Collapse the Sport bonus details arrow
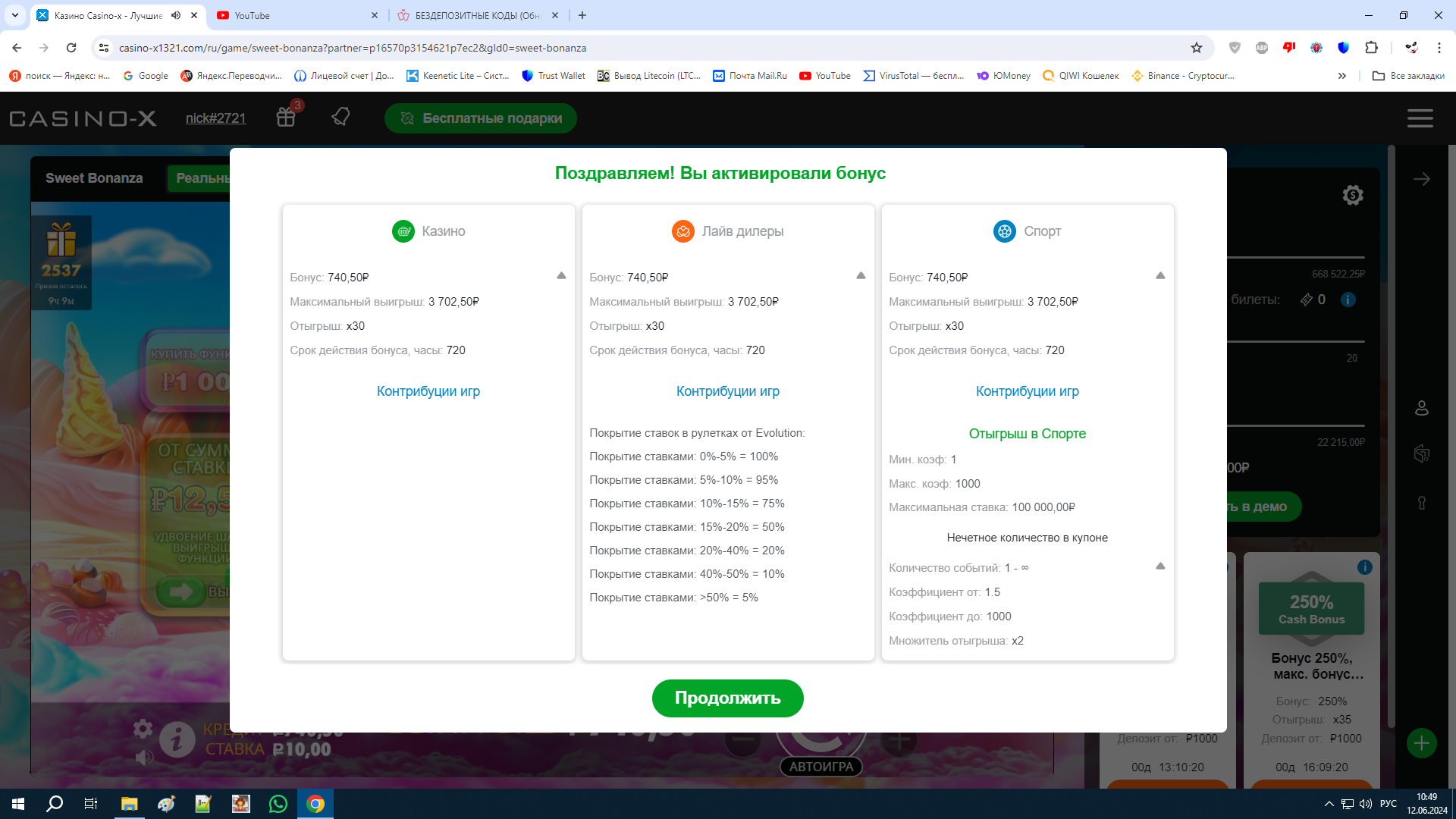The height and width of the screenshot is (819, 1456). [x=1160, y=276]
